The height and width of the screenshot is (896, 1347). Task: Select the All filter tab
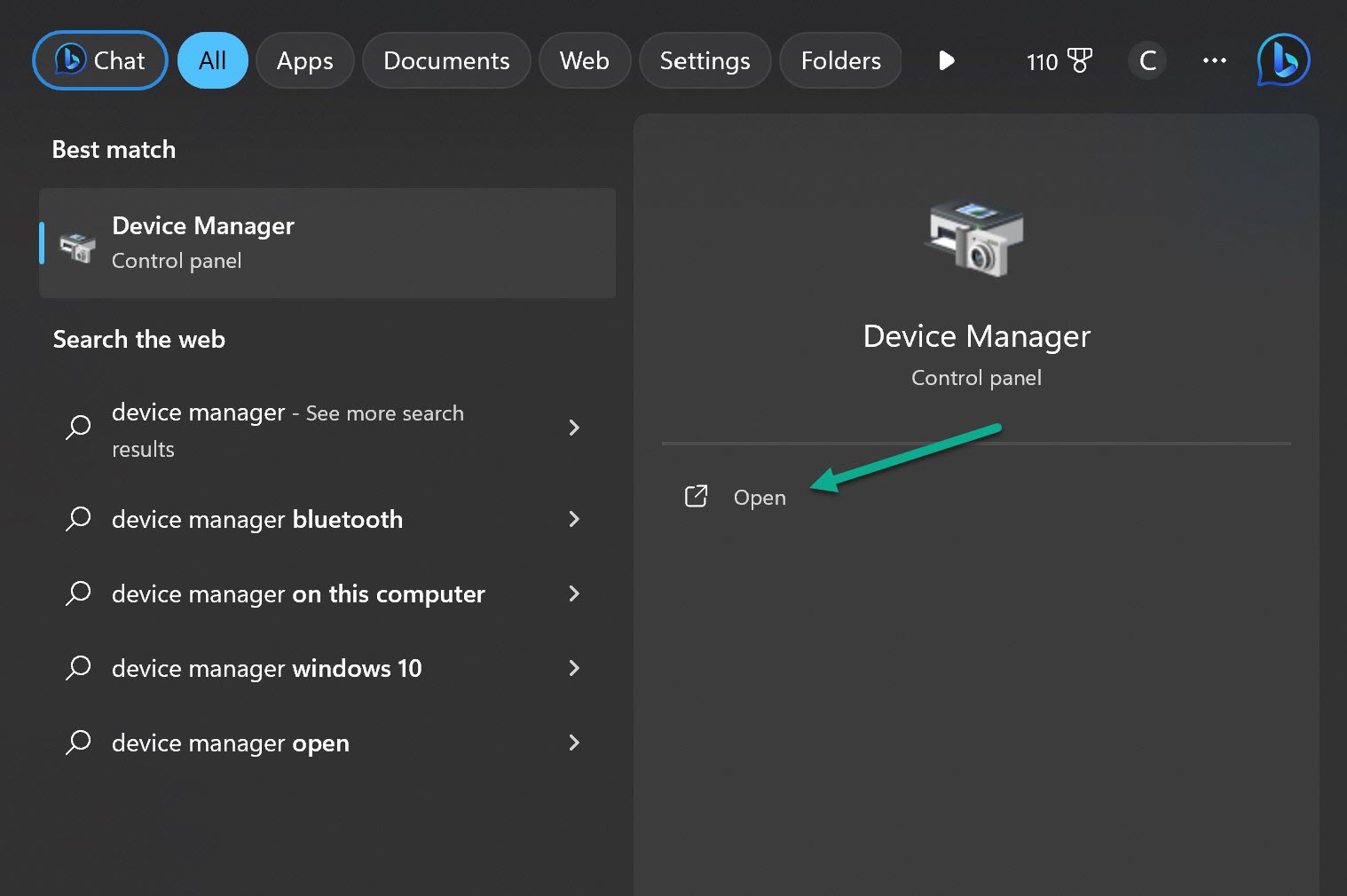212,60
